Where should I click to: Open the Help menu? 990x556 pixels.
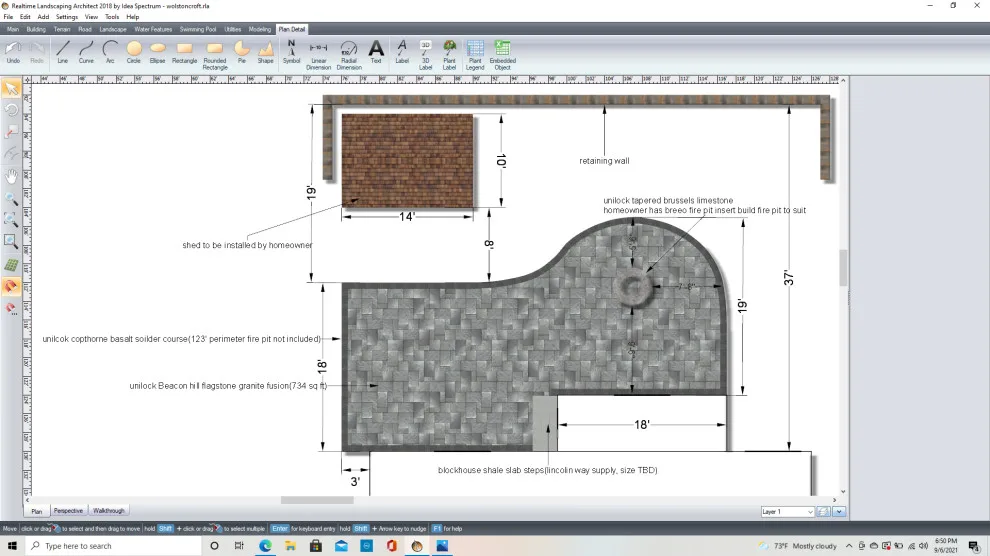[x=133, y=17]
